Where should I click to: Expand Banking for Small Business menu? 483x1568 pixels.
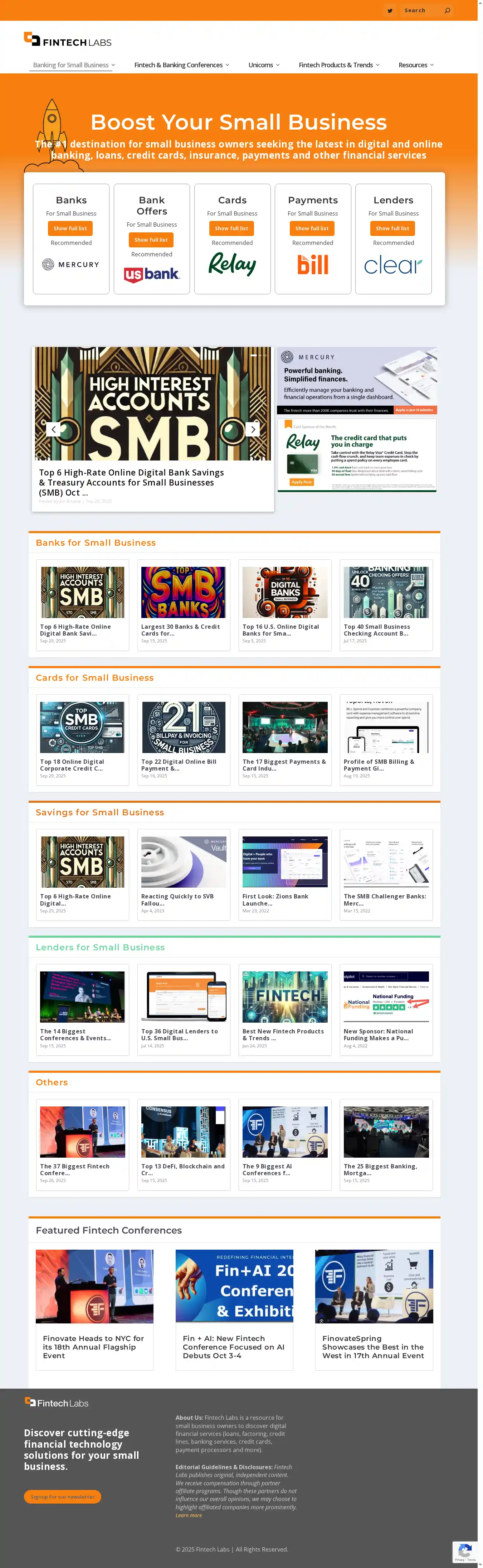click(x=73, y=65)
